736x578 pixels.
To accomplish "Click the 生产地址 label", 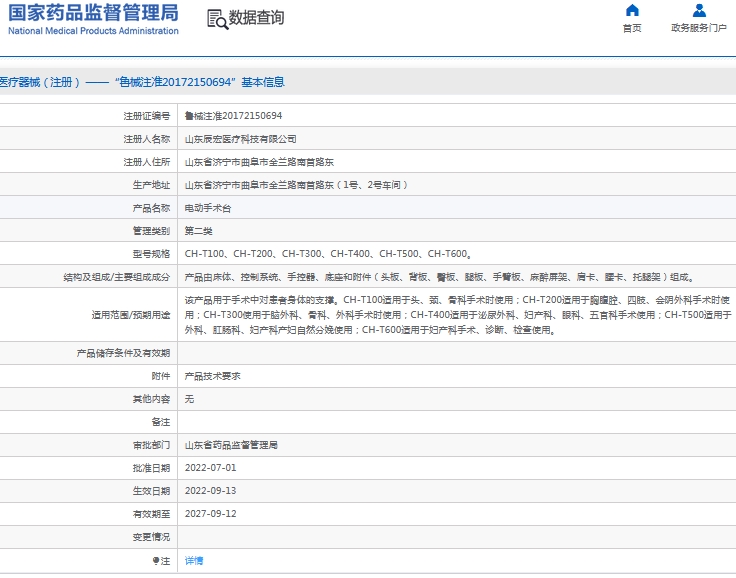I will coord(151,185).
